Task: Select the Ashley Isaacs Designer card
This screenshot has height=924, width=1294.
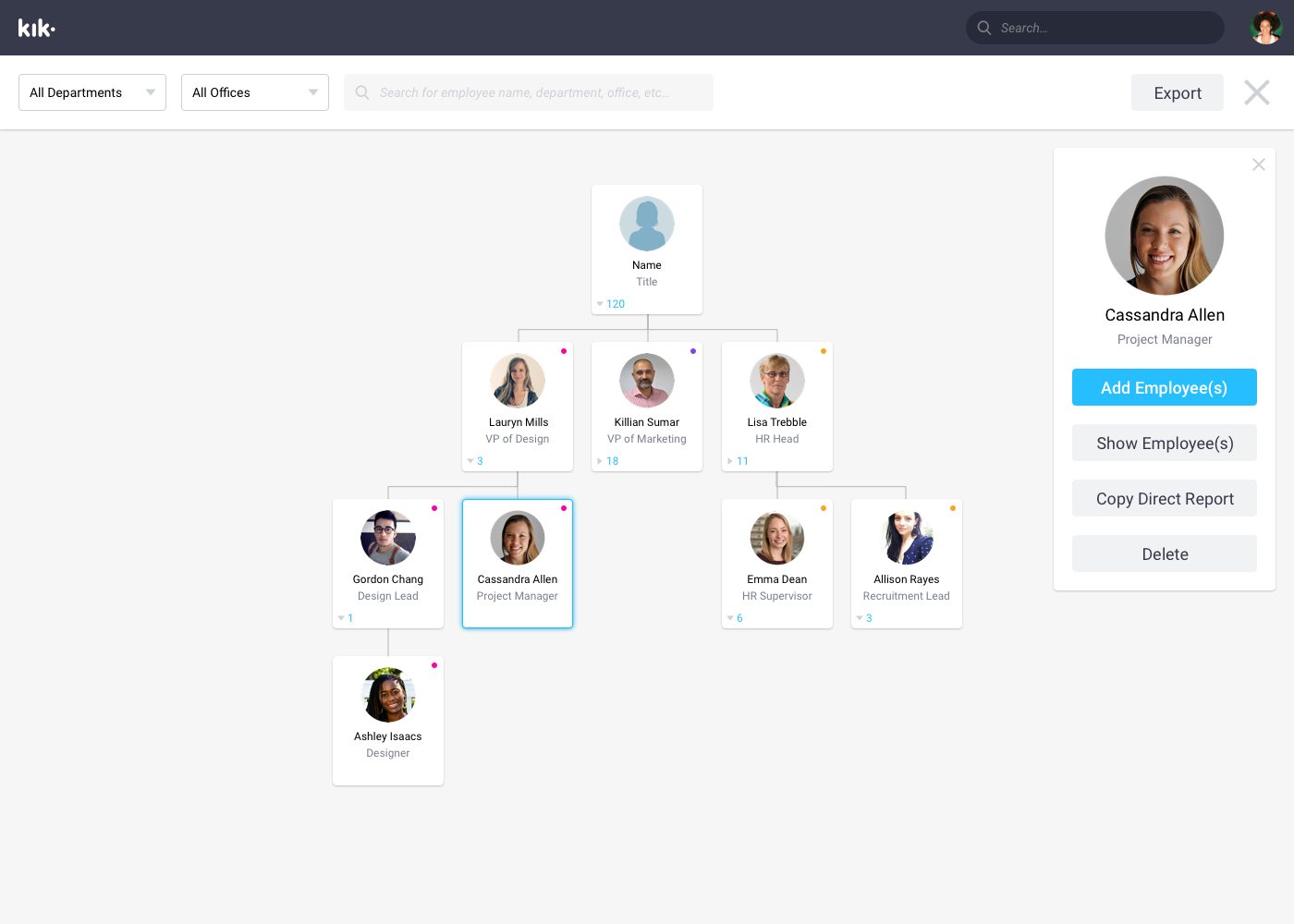Action: click(x=388, y=721)
